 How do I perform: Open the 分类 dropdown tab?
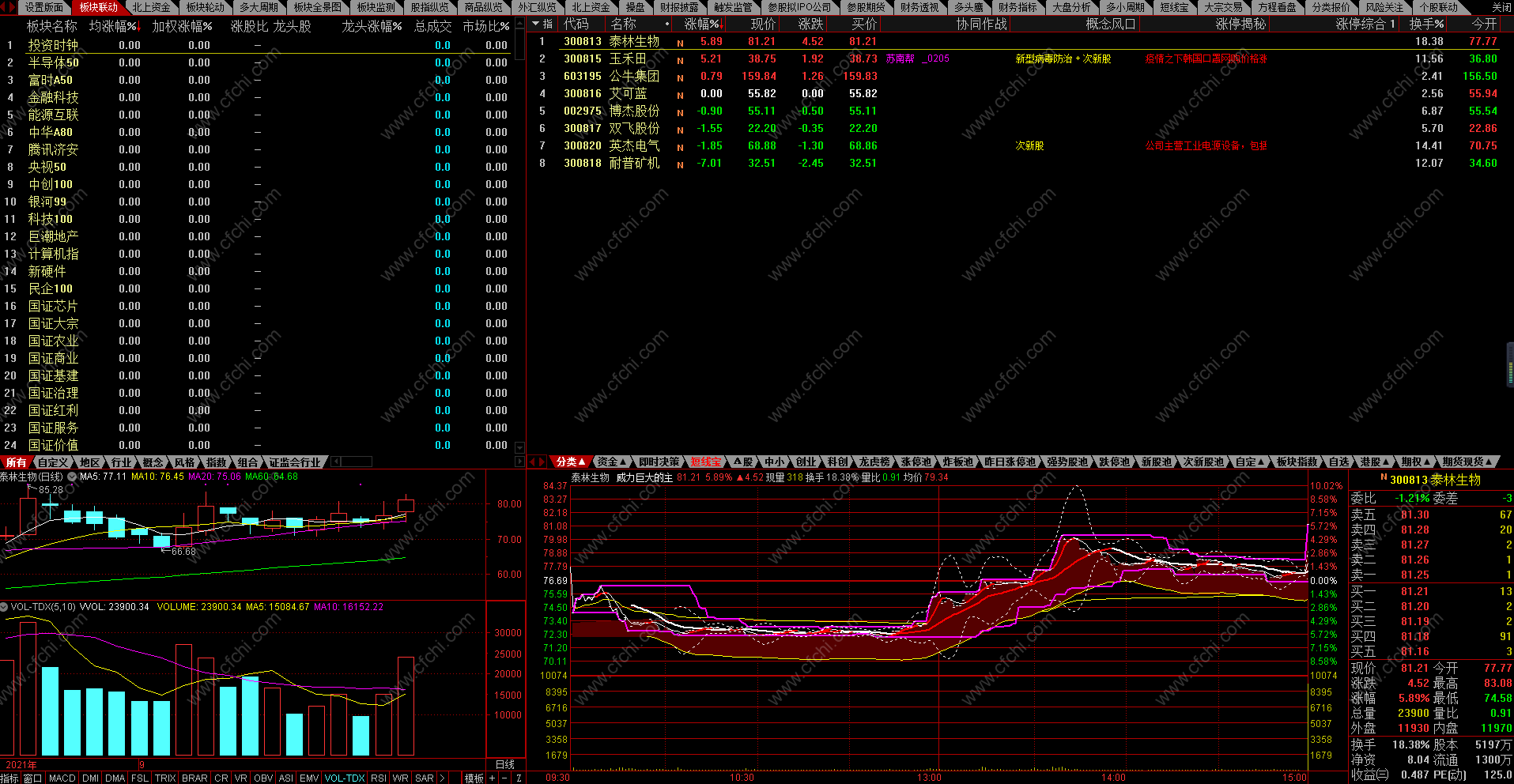pyautogui.click(x=570, y=462)
